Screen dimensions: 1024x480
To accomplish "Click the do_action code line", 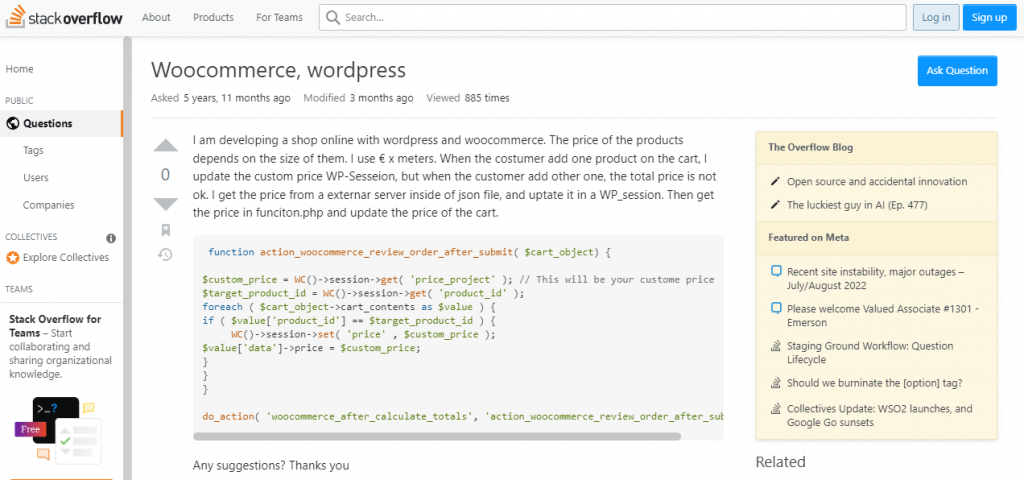I will pos(464,415).
